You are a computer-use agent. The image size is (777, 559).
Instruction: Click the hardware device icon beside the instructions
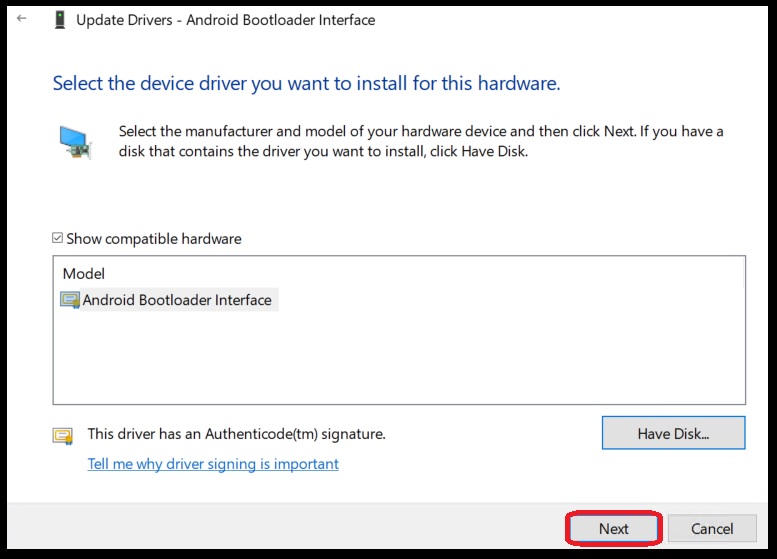click(75, 142)
